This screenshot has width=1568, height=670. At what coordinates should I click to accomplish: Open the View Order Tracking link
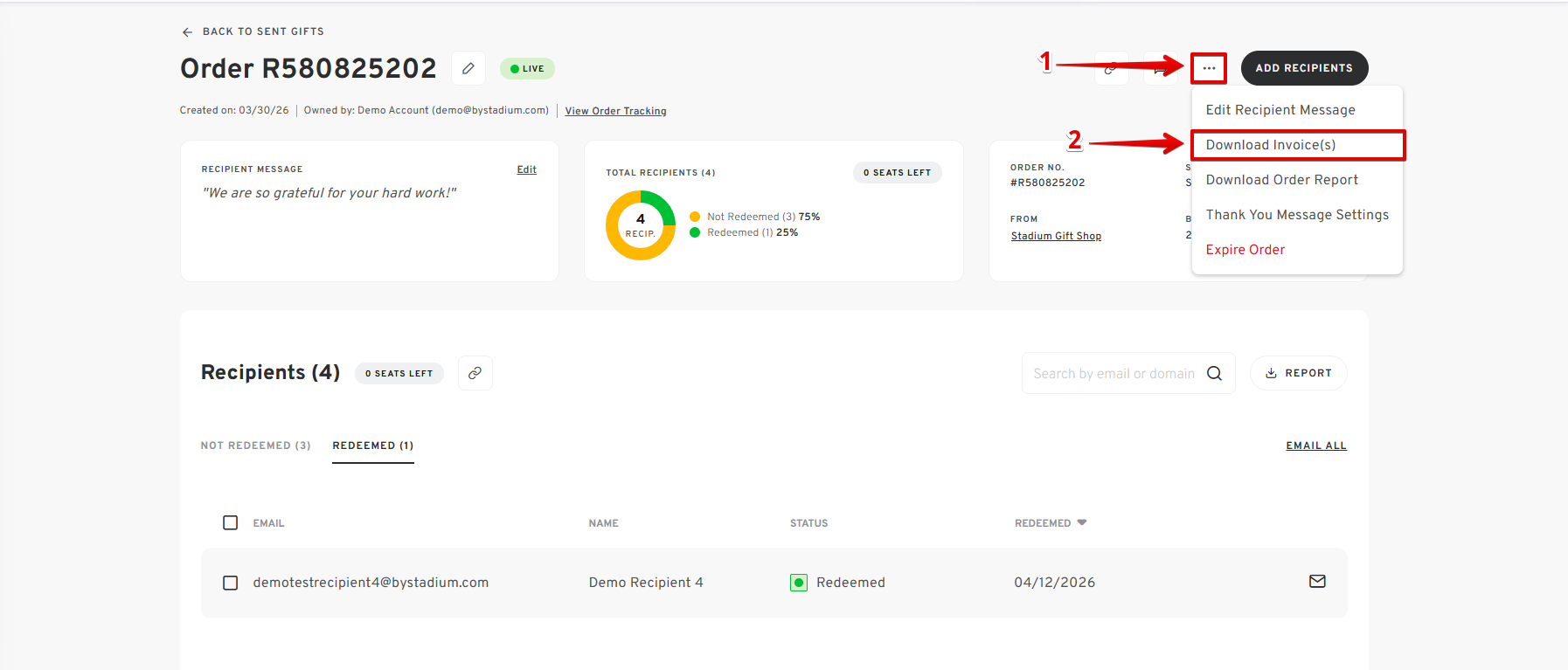point(615,111)
